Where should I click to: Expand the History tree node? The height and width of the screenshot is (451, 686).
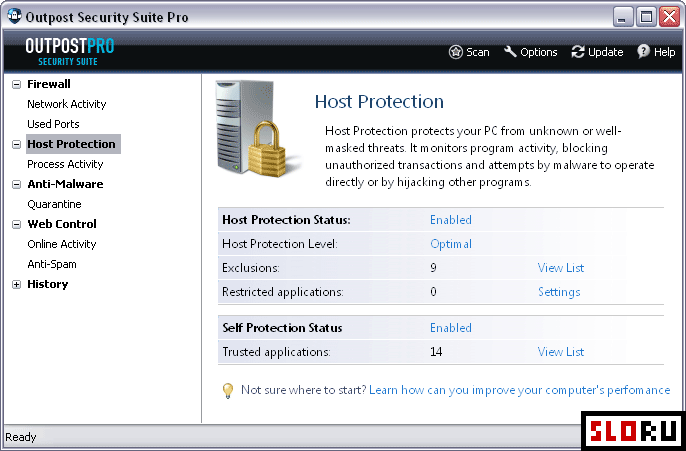(16, 284)
